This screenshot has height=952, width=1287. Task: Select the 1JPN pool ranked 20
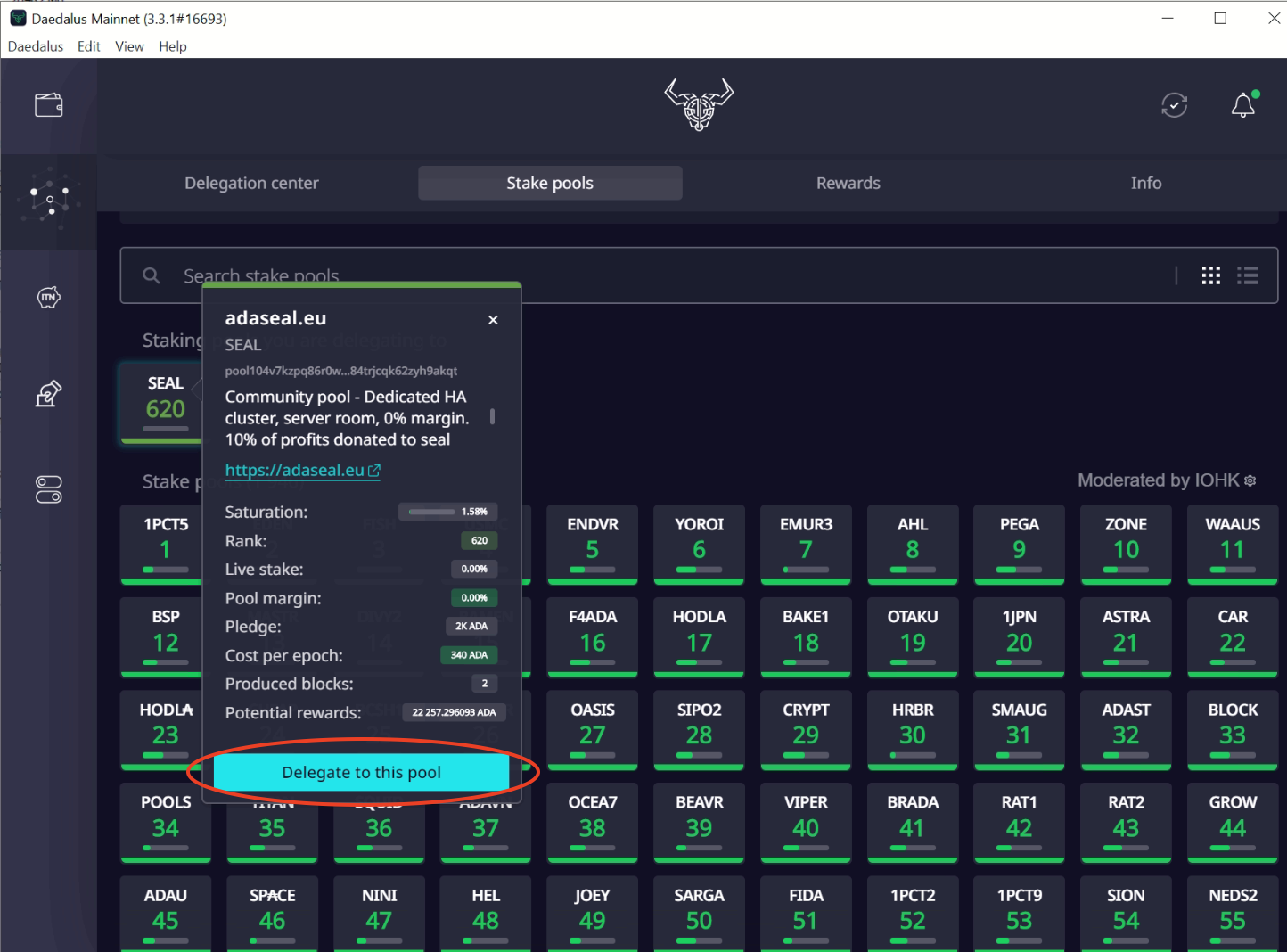tap(1019, 637)
